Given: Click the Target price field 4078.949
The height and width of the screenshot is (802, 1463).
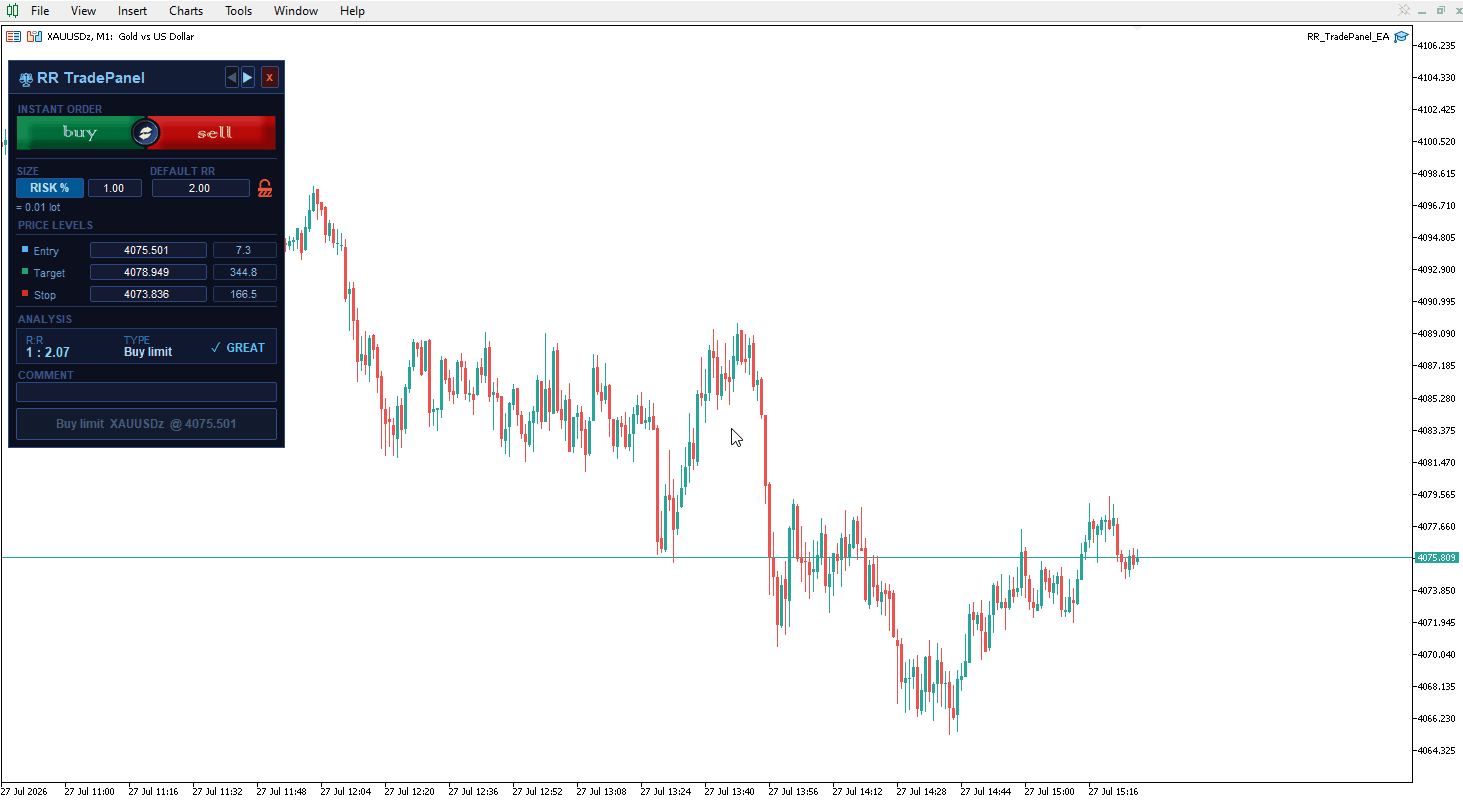Looking at the screenshot, I should [148, 272].
